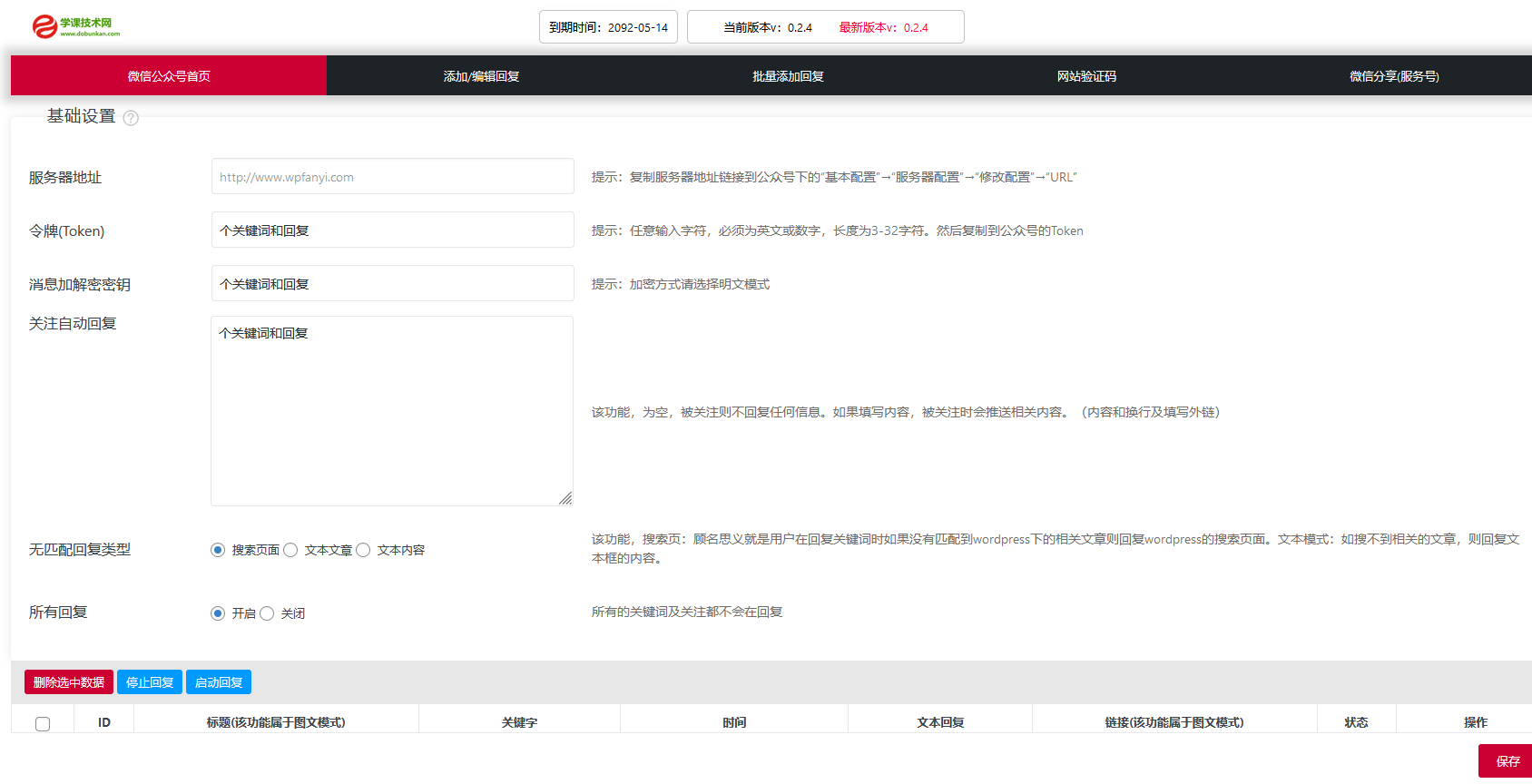Select 关闭 radio for 所有回复
This screenshot has height=784, width=1532.
(x=267, y=613)
